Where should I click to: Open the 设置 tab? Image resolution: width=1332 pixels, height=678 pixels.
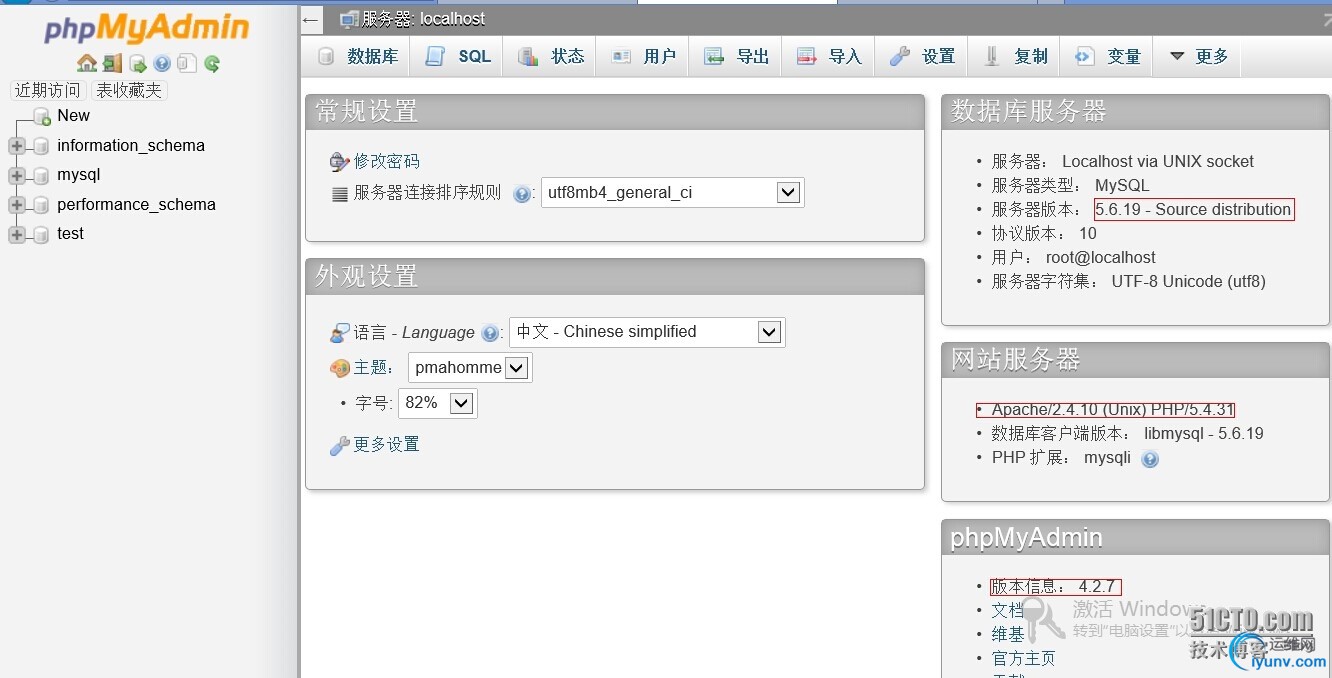point(921,57)
